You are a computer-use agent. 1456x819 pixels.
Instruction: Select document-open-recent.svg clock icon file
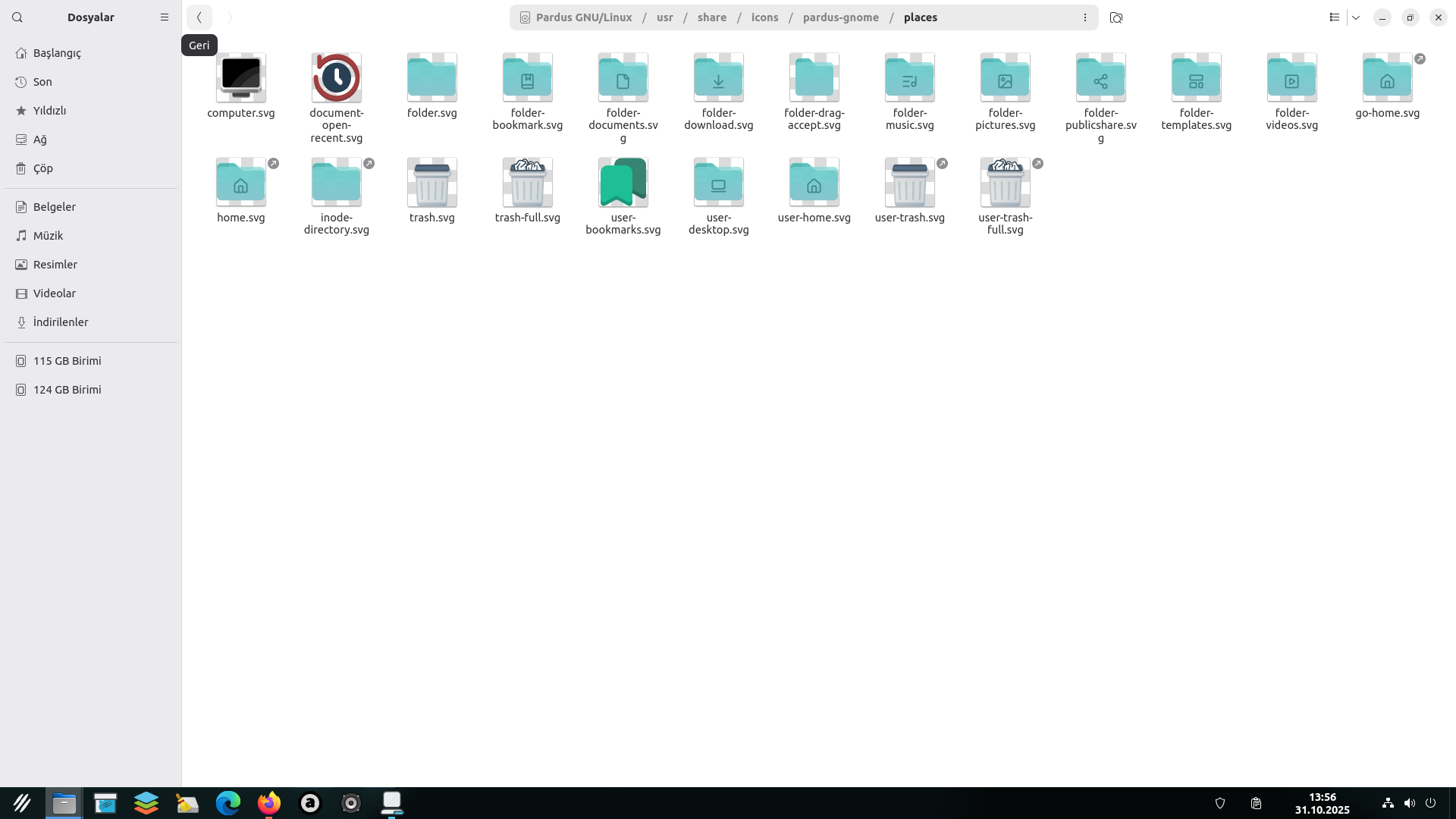point(336,78)
